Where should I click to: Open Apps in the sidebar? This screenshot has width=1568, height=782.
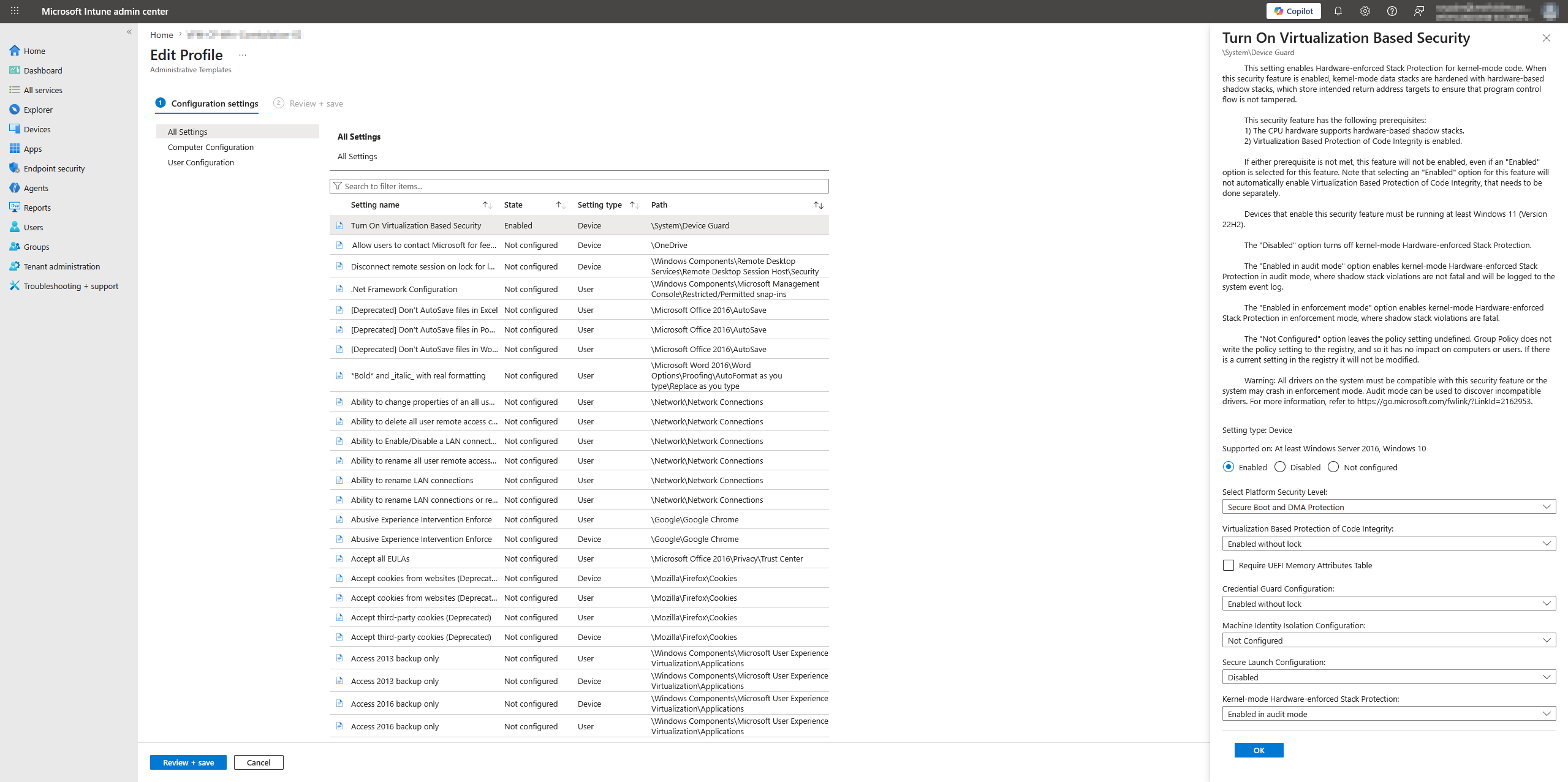pyautogui.click(x=32, y=149)
